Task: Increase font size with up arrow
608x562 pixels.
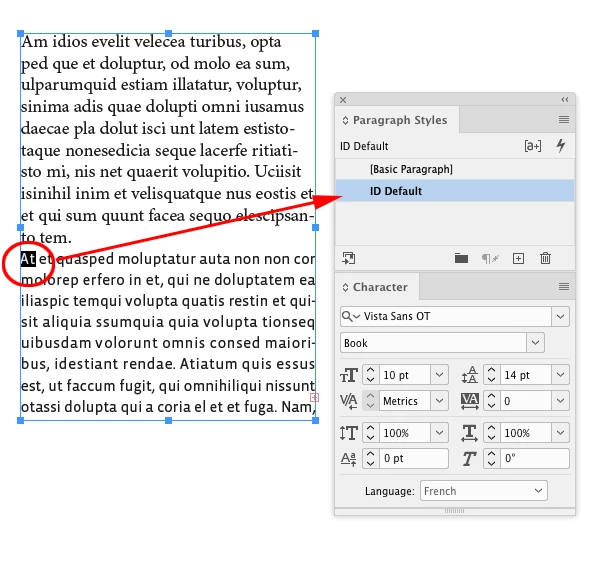Action: (370, 370)
